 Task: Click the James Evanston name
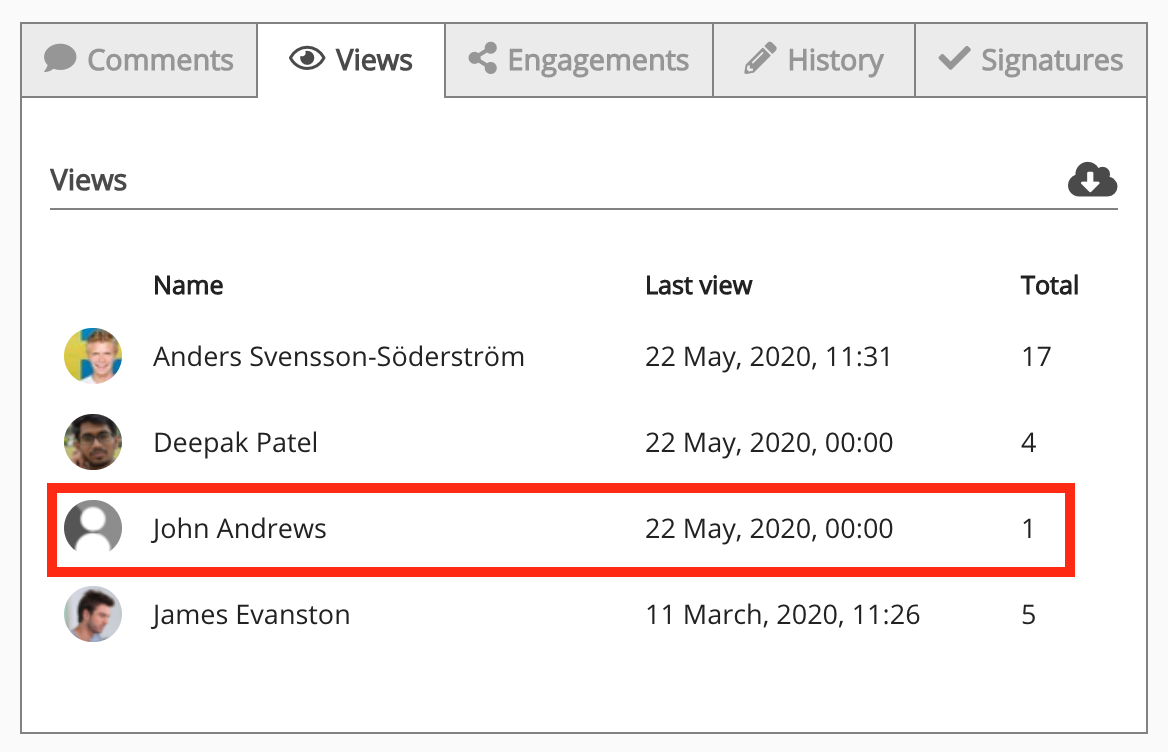251,614
